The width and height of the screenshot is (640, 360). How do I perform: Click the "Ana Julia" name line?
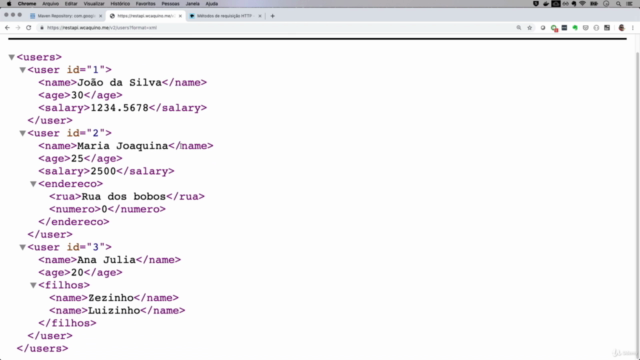click(x=109, y=260)
